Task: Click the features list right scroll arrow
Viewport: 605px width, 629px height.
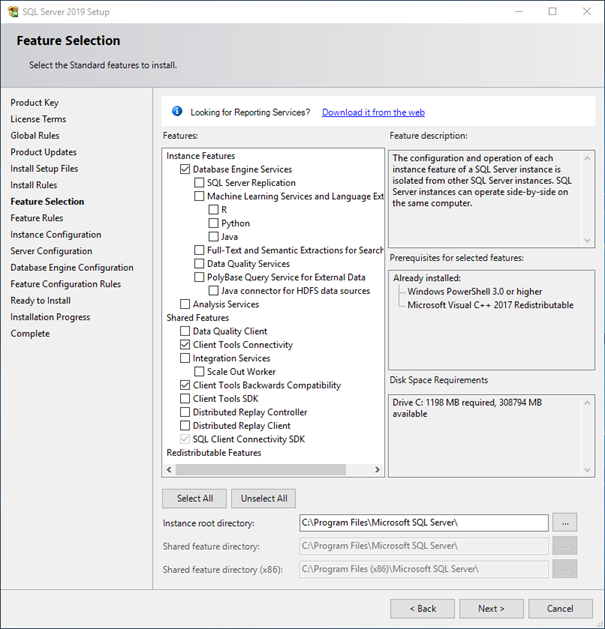Action: (x=377, y=469)
